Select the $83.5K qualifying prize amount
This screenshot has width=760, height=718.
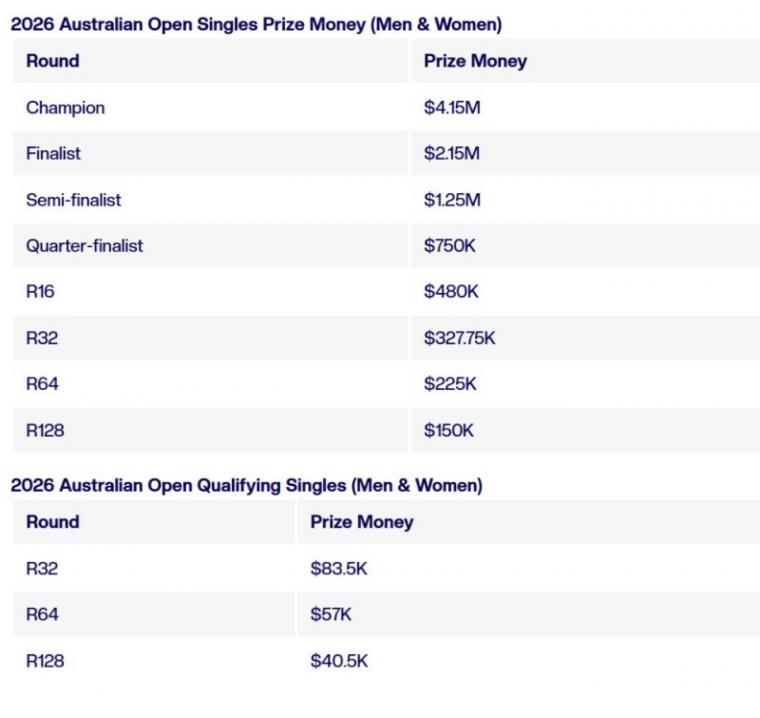tap(339, 568)
